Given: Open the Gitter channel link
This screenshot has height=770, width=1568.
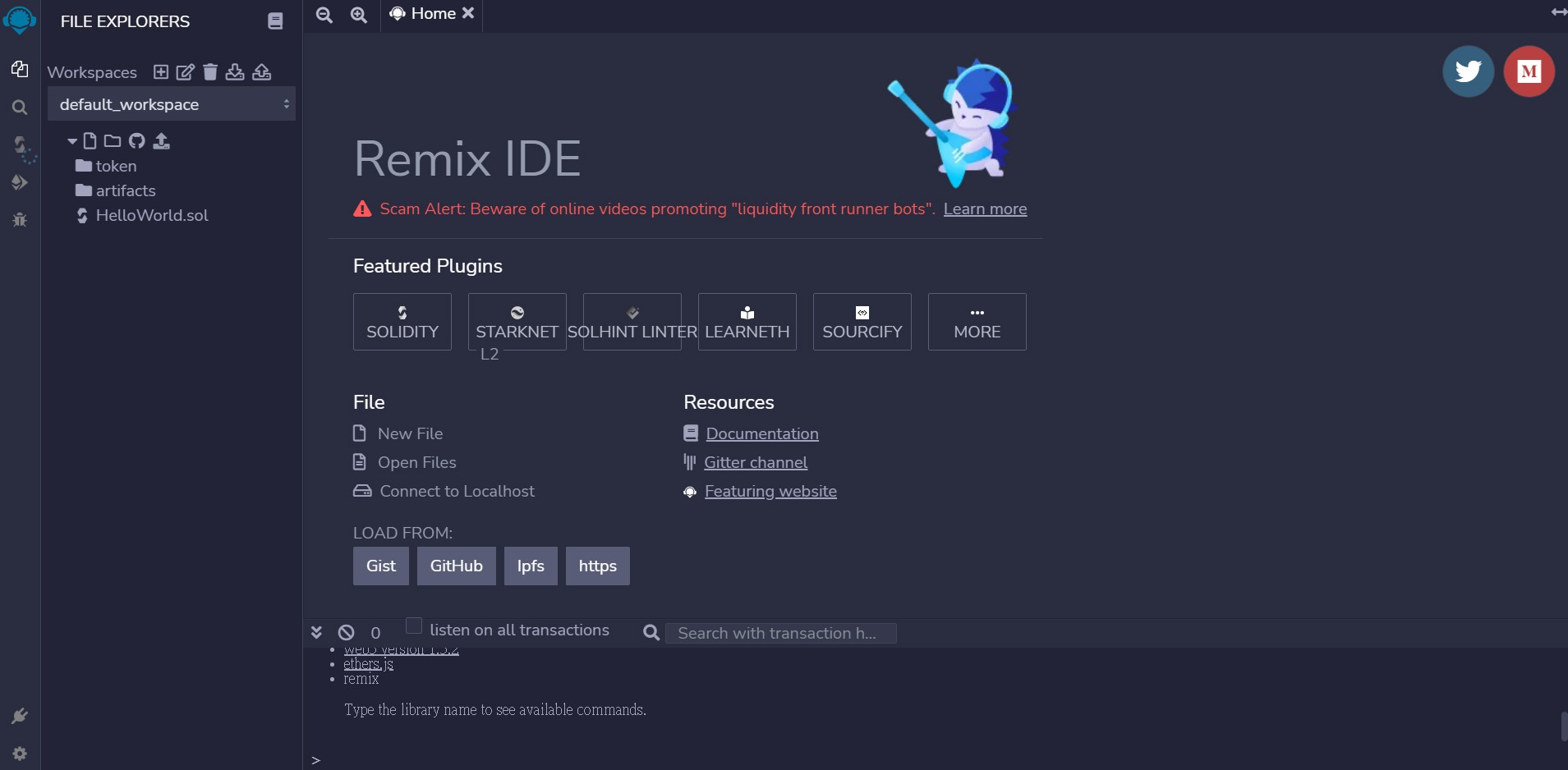Looking at the screenshot, I should [x=756, y=462].
